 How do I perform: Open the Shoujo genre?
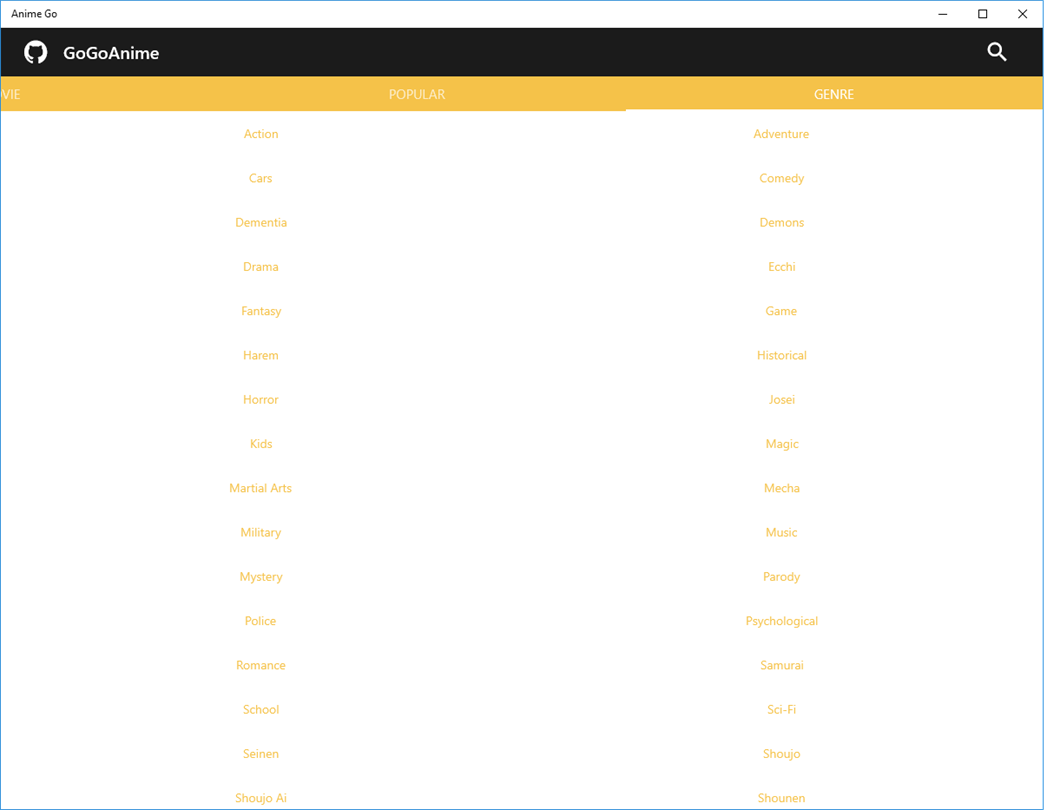(782, 754)
